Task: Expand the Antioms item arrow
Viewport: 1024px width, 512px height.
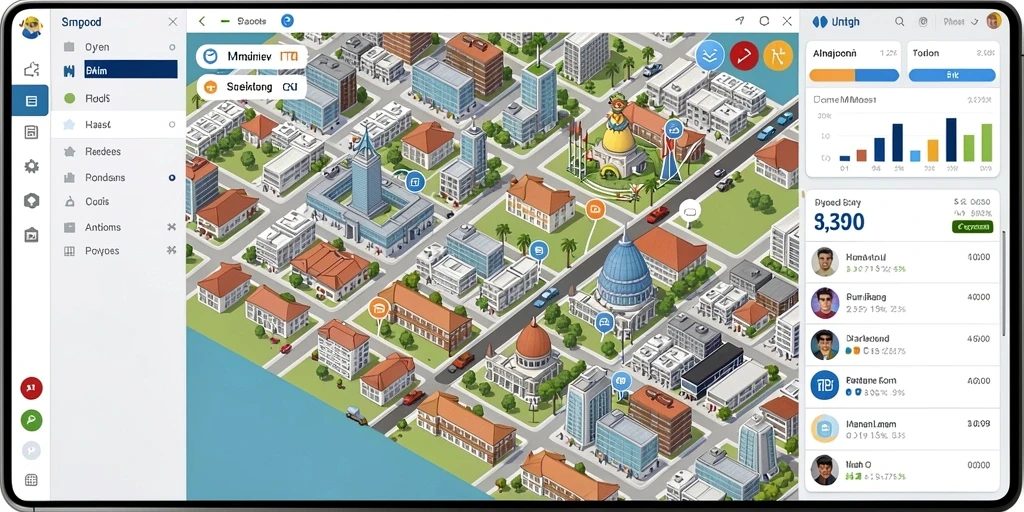Action: click(172, 227)
